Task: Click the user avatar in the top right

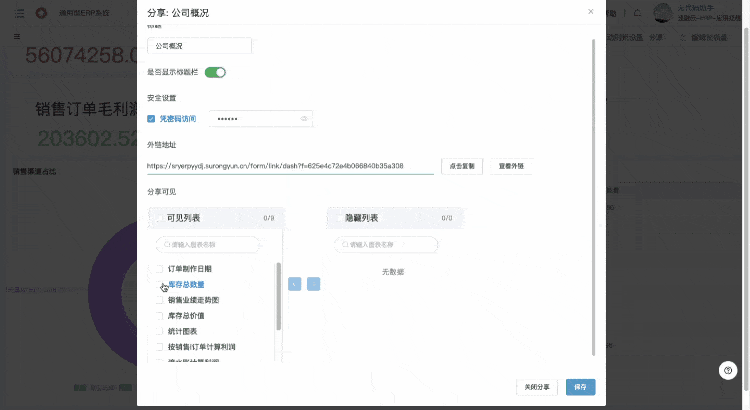Action: 663,13
